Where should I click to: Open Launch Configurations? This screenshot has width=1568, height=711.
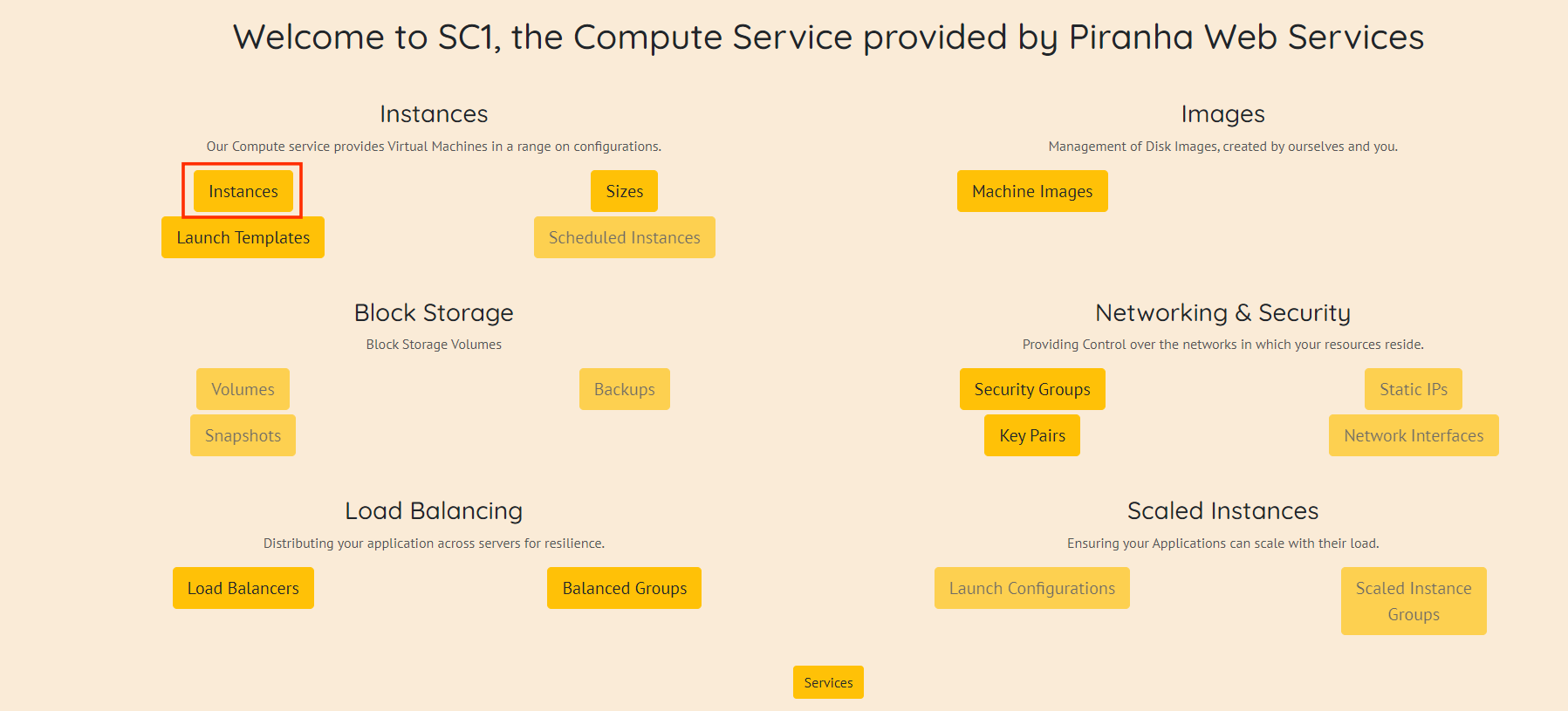[1031, 588]
